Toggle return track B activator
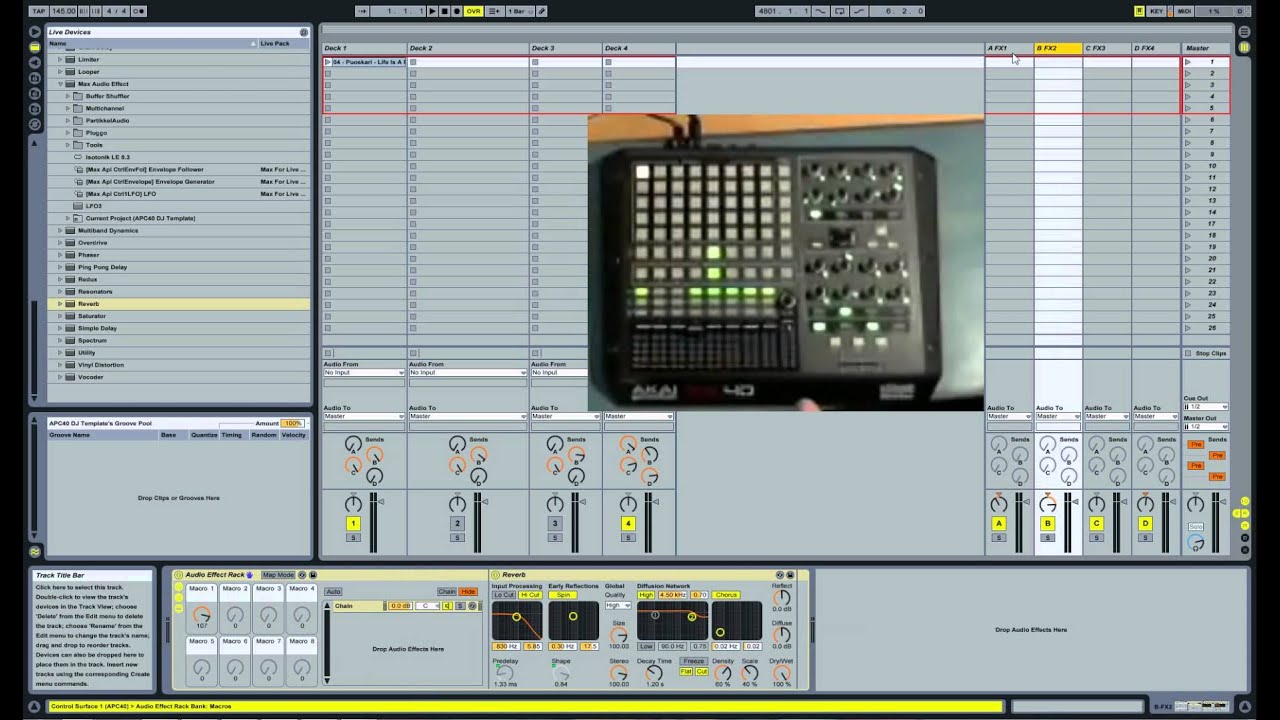Image resolution: width=1280 pixels, height=720 pixels. coord(1048,524)
